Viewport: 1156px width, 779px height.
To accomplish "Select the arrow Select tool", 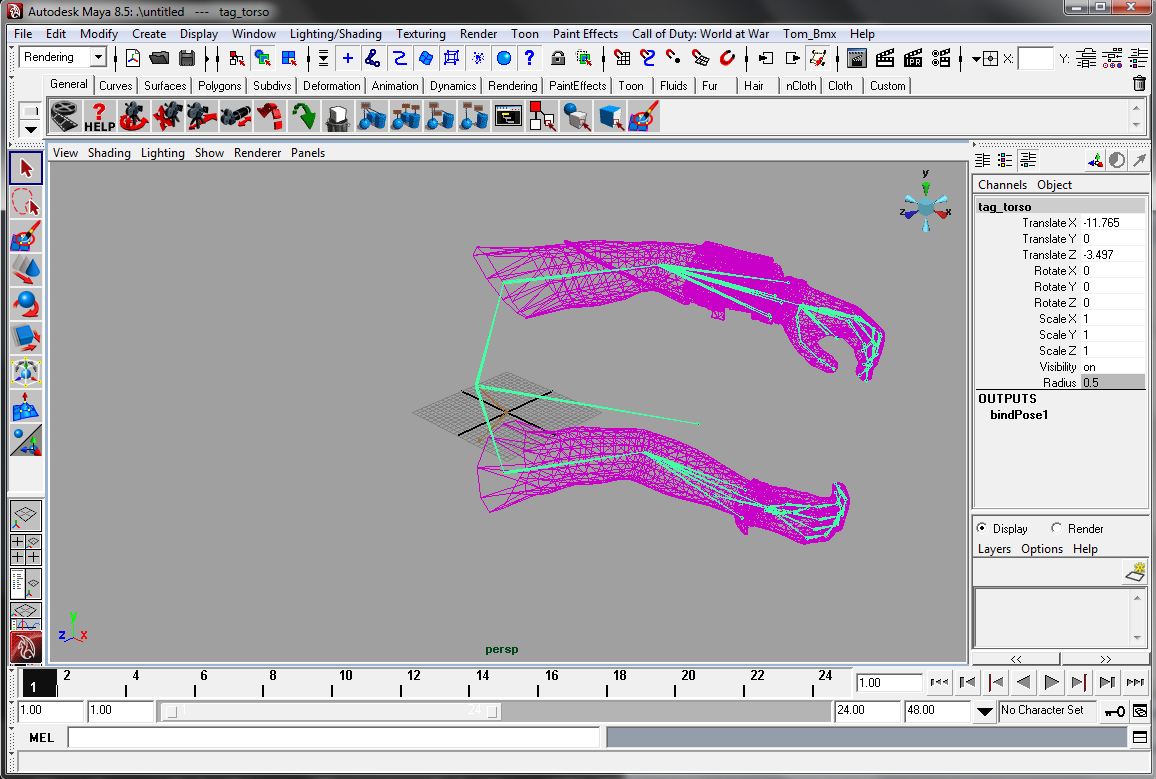I will point(26,168).
